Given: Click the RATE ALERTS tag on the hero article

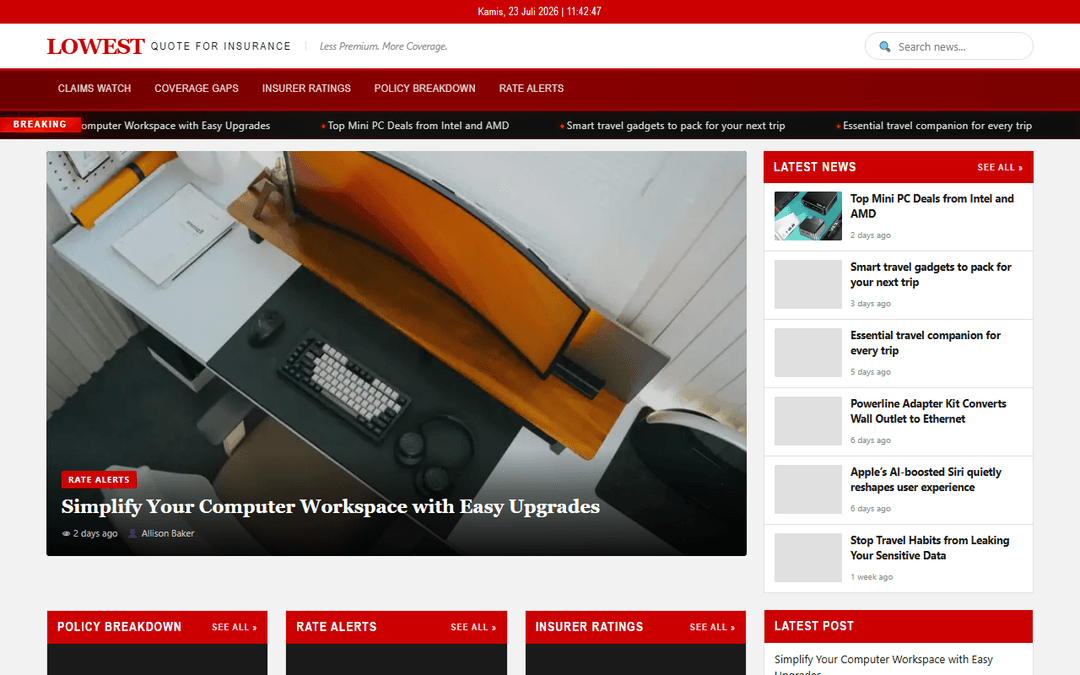Looking at the screenshot, I should click(98, 479).
